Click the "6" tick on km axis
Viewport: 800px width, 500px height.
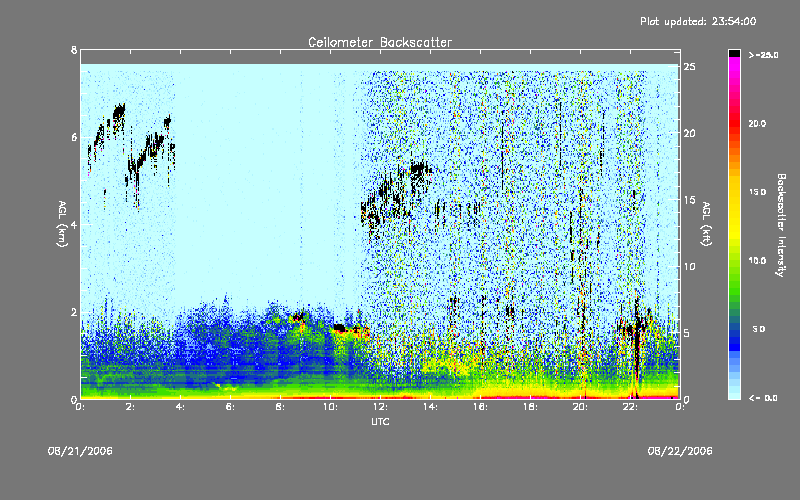pos(74,137)
